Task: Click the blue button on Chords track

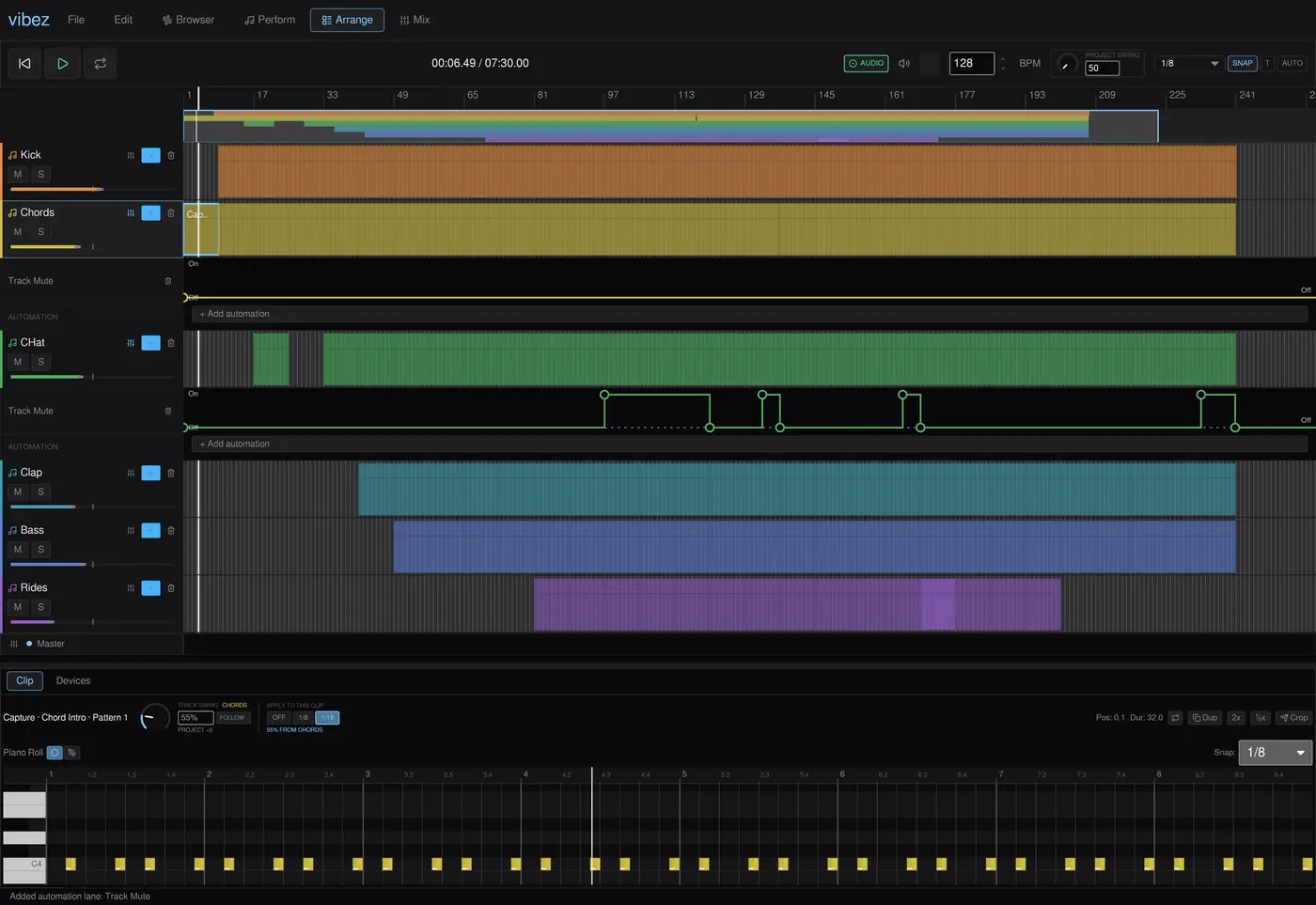Action: [x=150, y=213]
